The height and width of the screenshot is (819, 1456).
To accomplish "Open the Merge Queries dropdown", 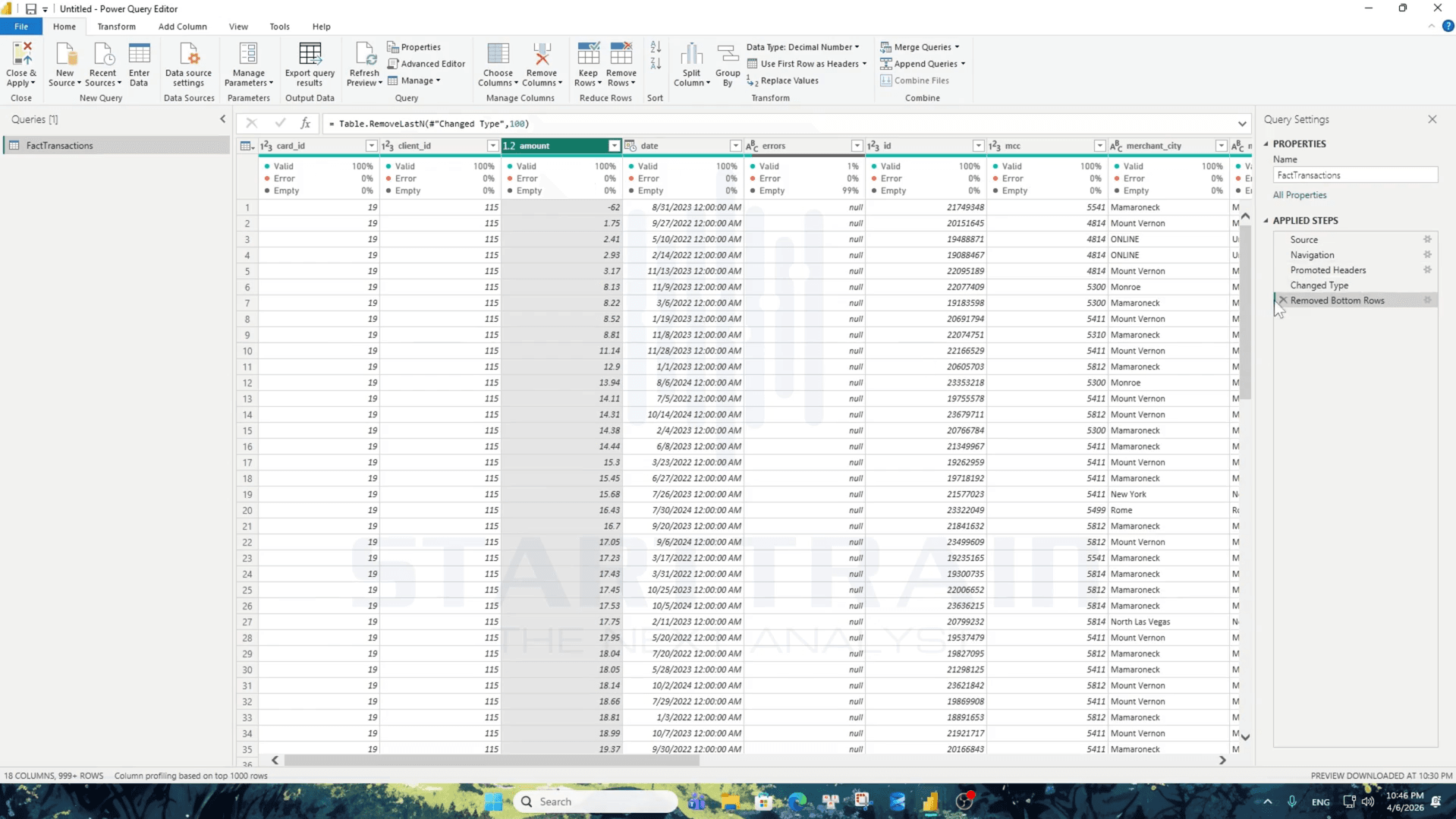I will 920,47.
